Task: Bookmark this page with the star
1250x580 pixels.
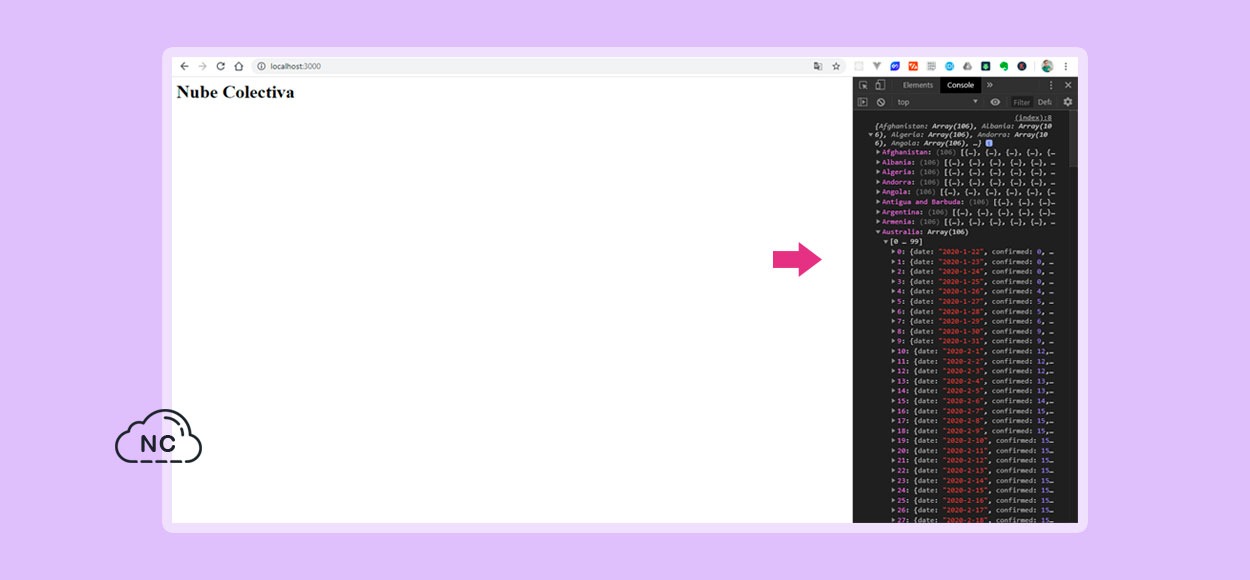Action: 836,66
